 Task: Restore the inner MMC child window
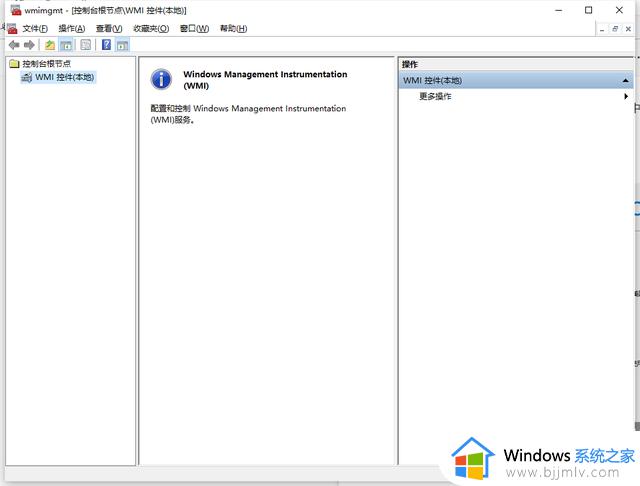click(615, 29)
